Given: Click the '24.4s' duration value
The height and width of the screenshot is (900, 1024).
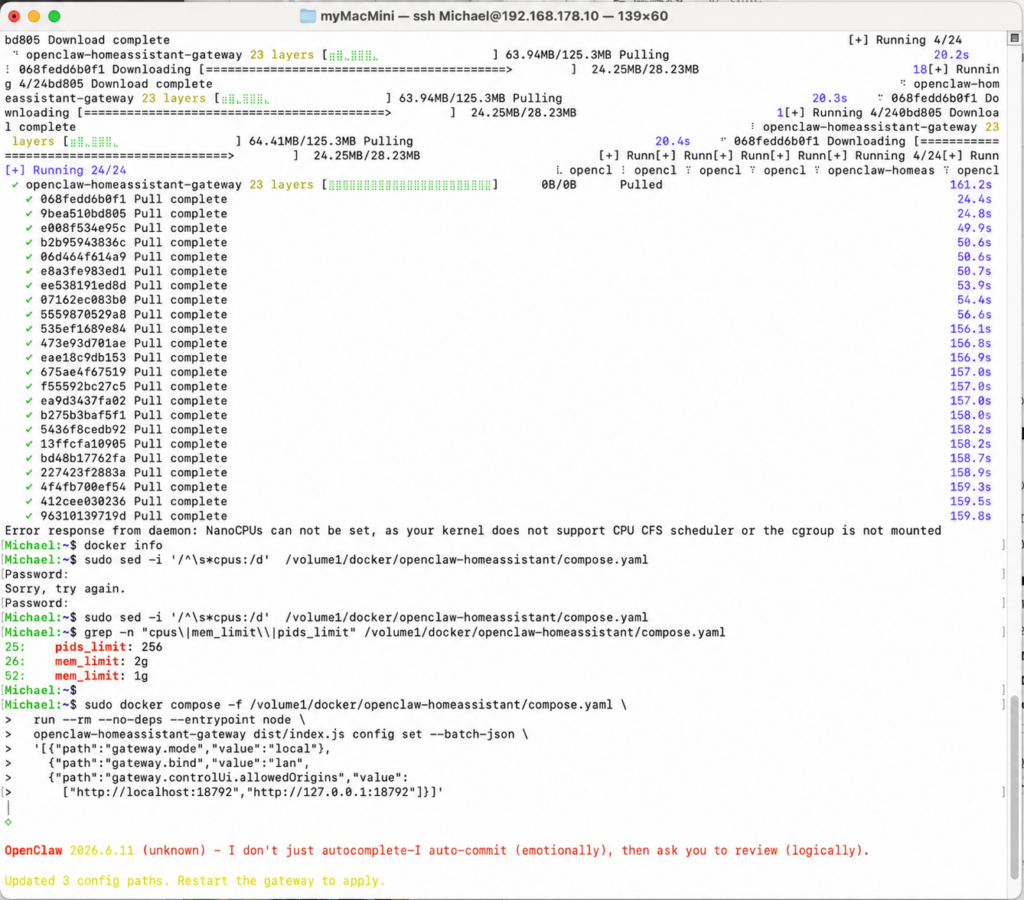Looking at the screenshot, I should tap(974, 199).
